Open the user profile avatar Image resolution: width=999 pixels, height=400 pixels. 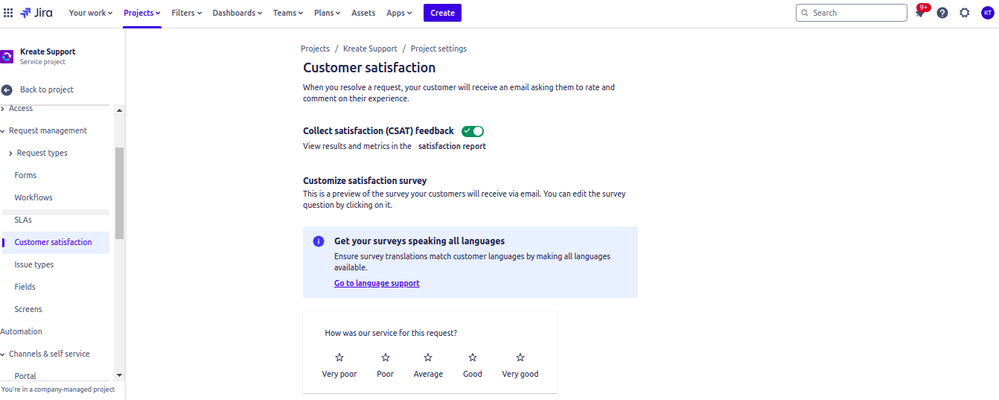[987, 13]
